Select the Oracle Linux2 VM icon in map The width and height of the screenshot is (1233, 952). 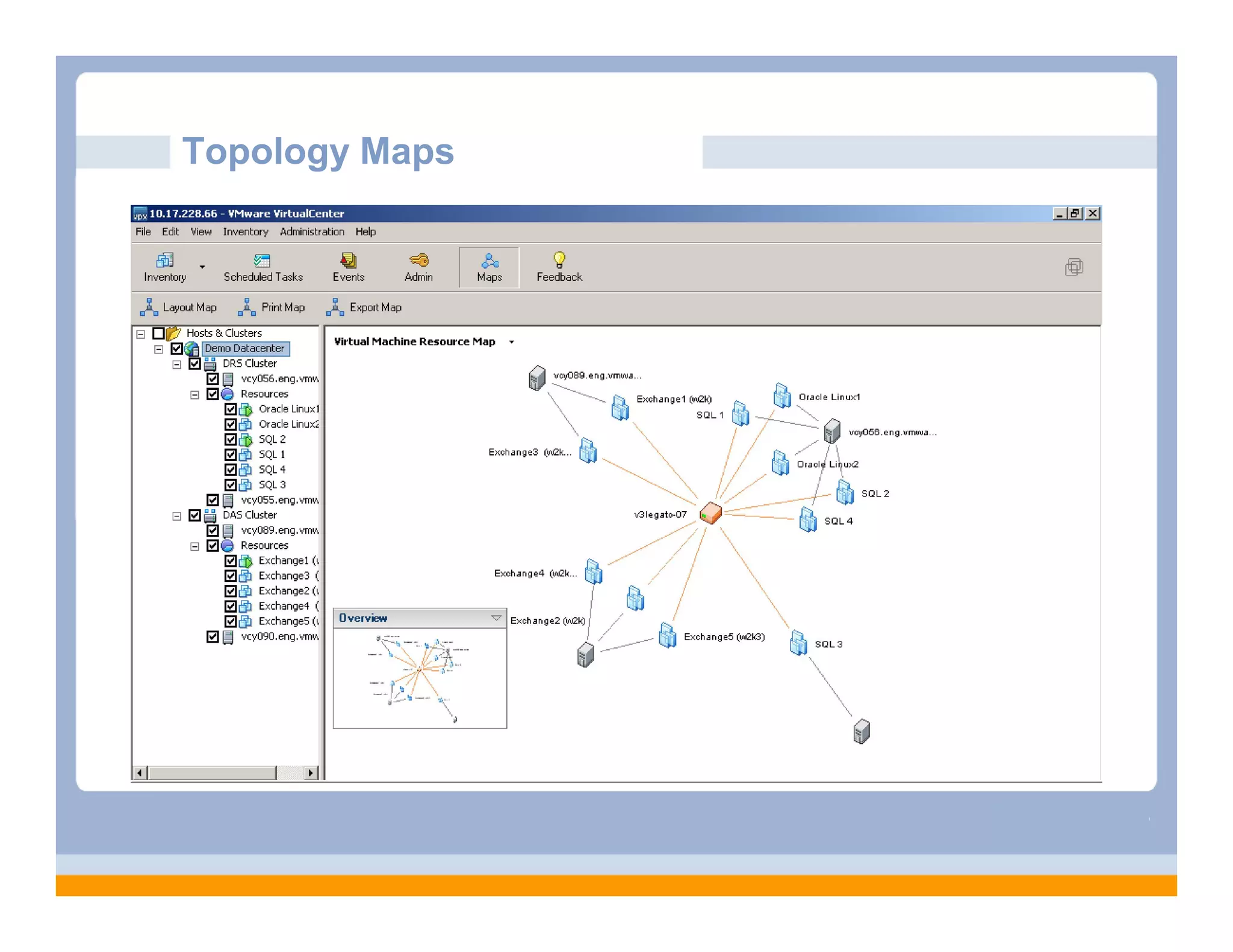pyautogui.click(x=780, y=462)
